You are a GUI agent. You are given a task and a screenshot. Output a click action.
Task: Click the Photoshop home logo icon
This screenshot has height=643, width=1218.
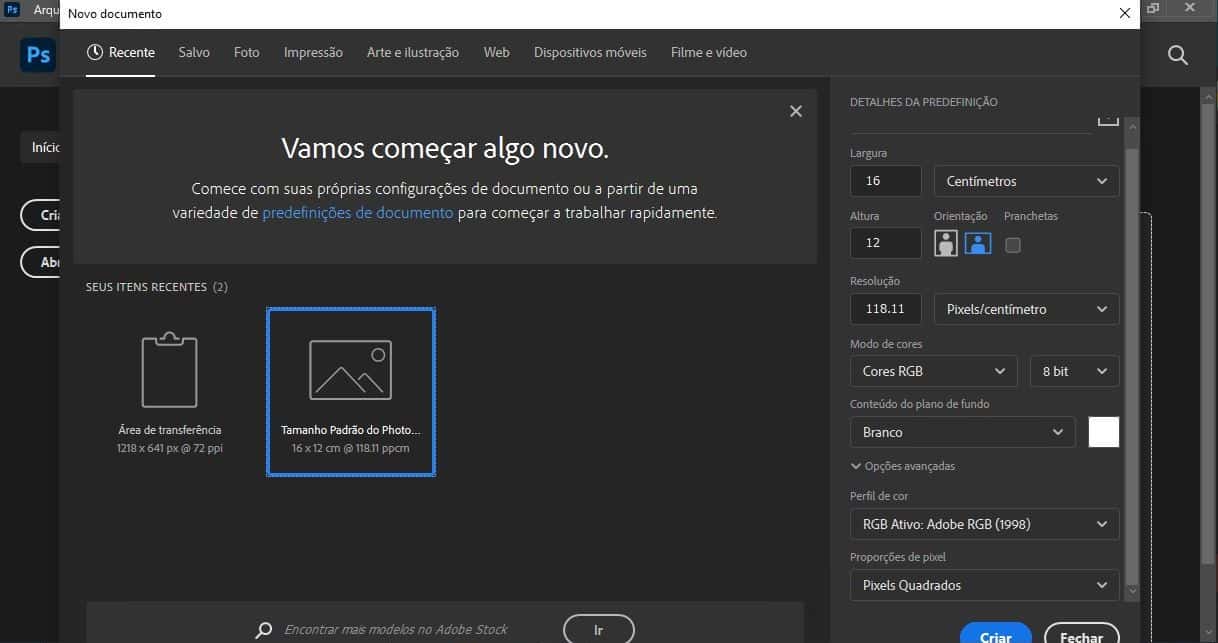click(38, 55)
